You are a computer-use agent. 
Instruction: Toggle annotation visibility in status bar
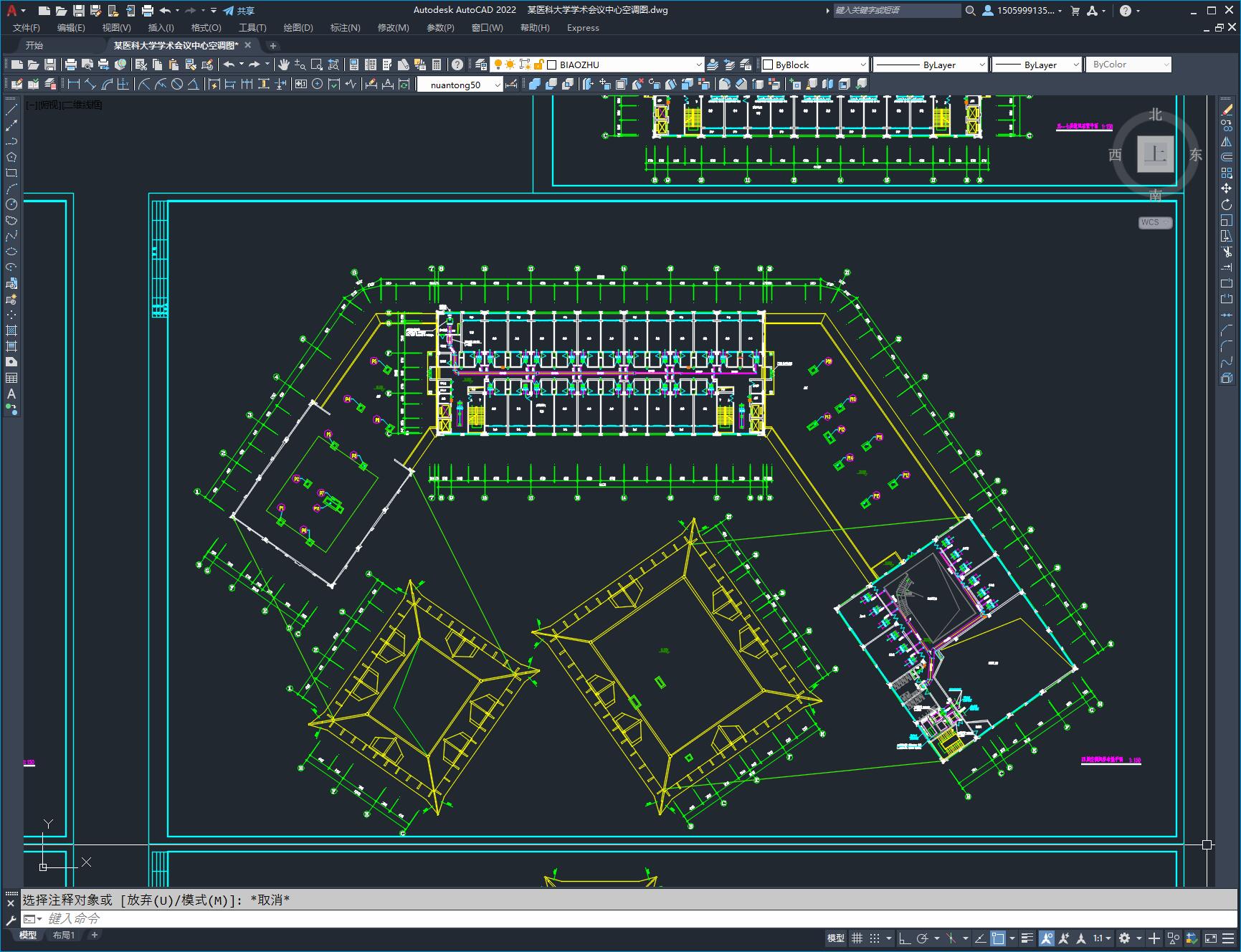tap(1046, 938)
